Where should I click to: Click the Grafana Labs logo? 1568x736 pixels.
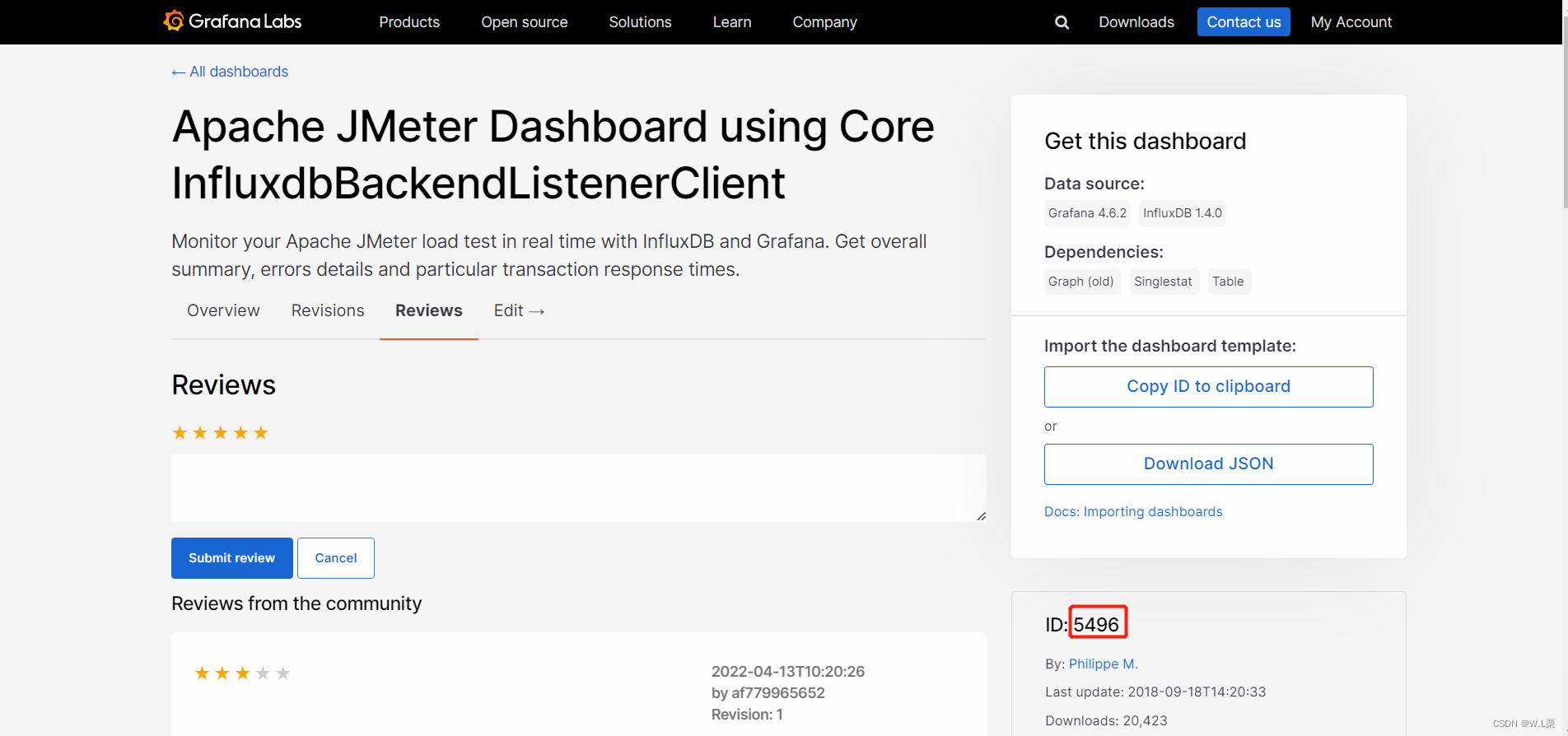pos(232,21)
